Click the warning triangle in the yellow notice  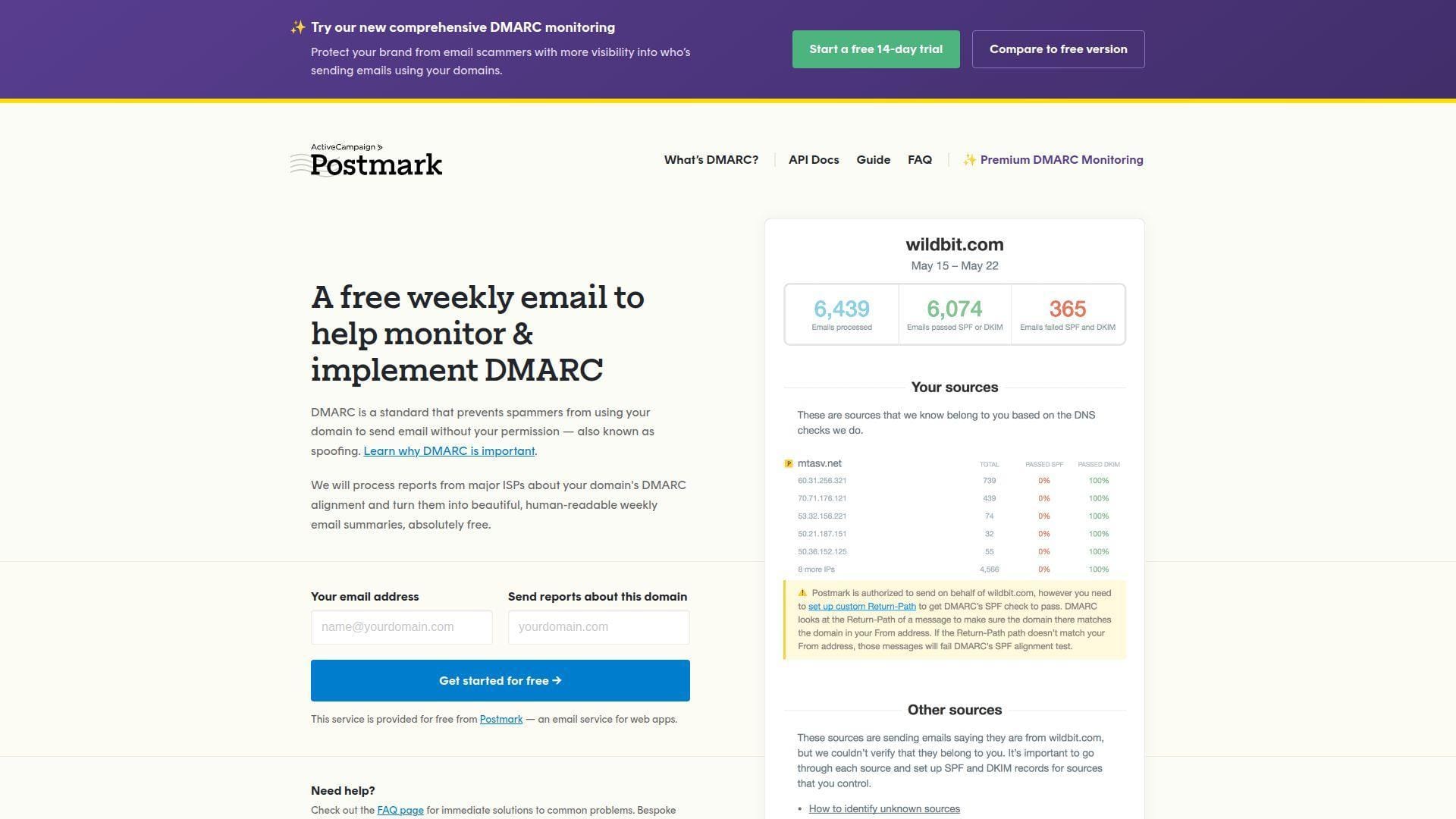[802, 593]
